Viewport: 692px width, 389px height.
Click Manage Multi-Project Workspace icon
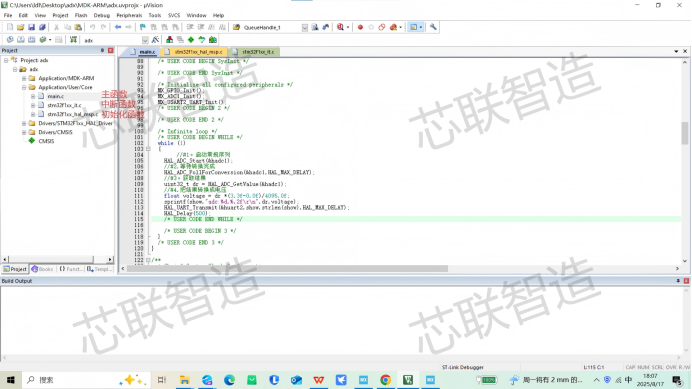[180, 40]
